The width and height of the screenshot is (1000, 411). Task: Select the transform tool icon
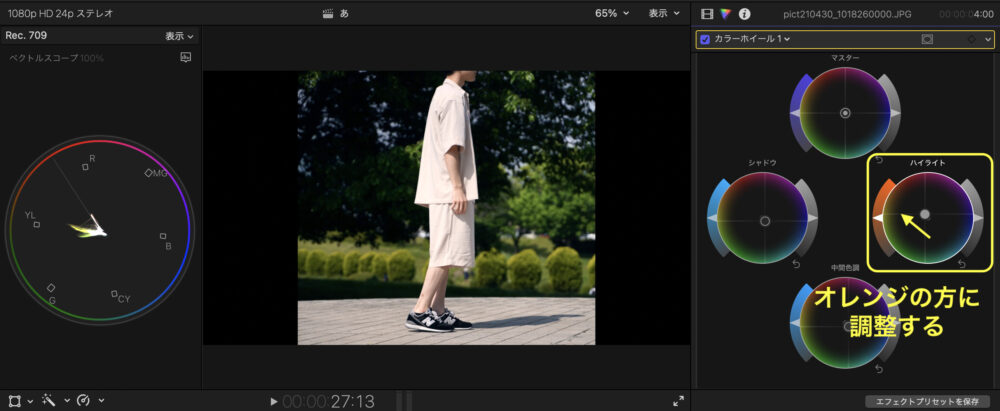[15, 400]
